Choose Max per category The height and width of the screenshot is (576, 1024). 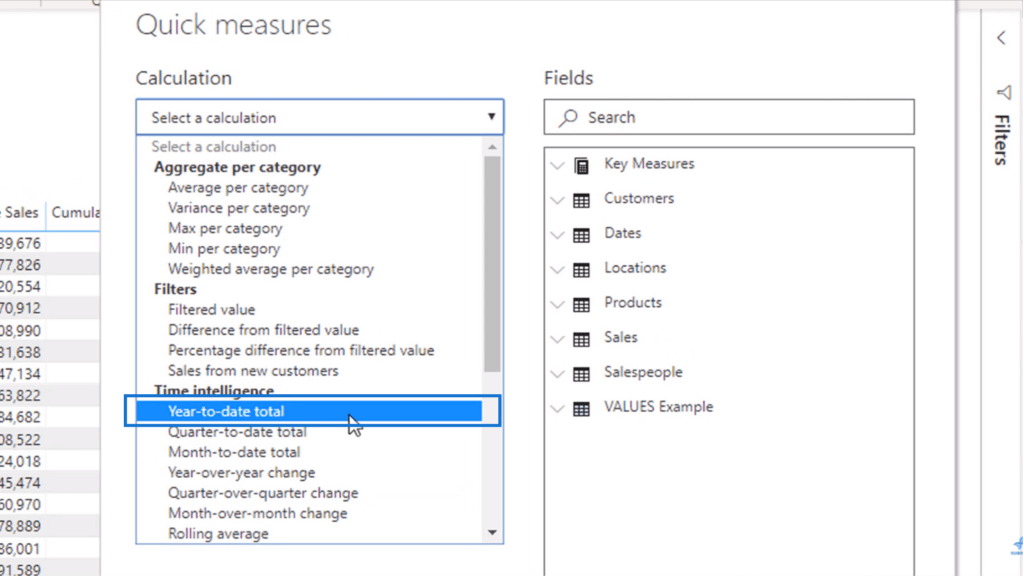click(225, 228)
